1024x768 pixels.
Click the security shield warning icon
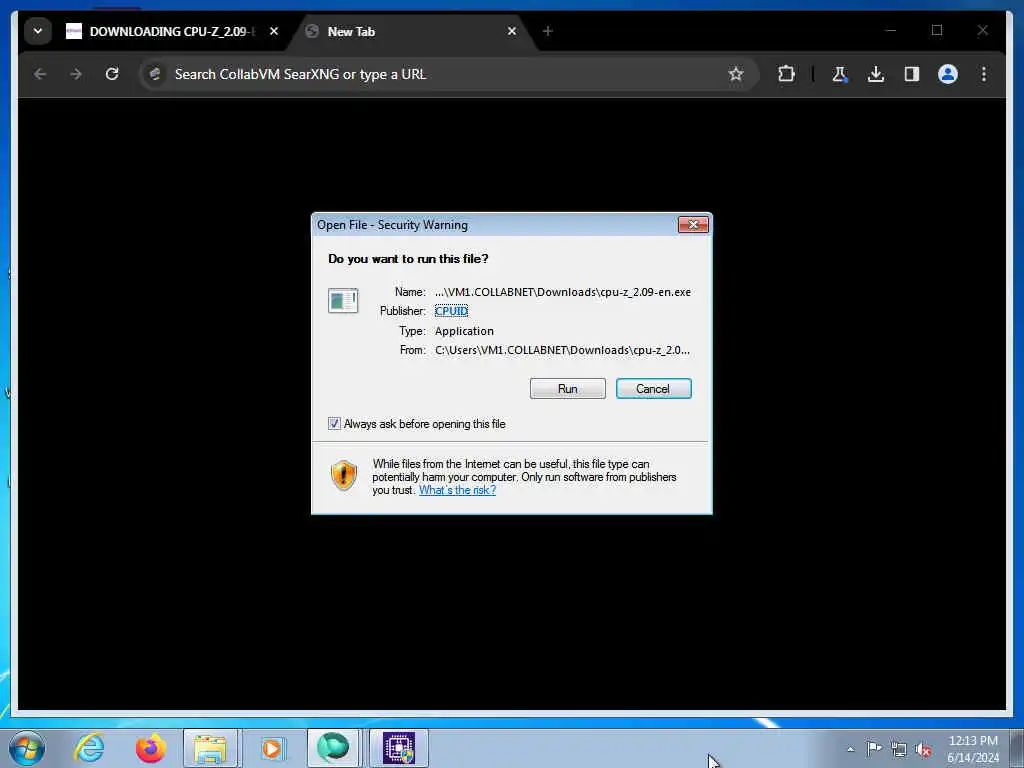point(344,475)
